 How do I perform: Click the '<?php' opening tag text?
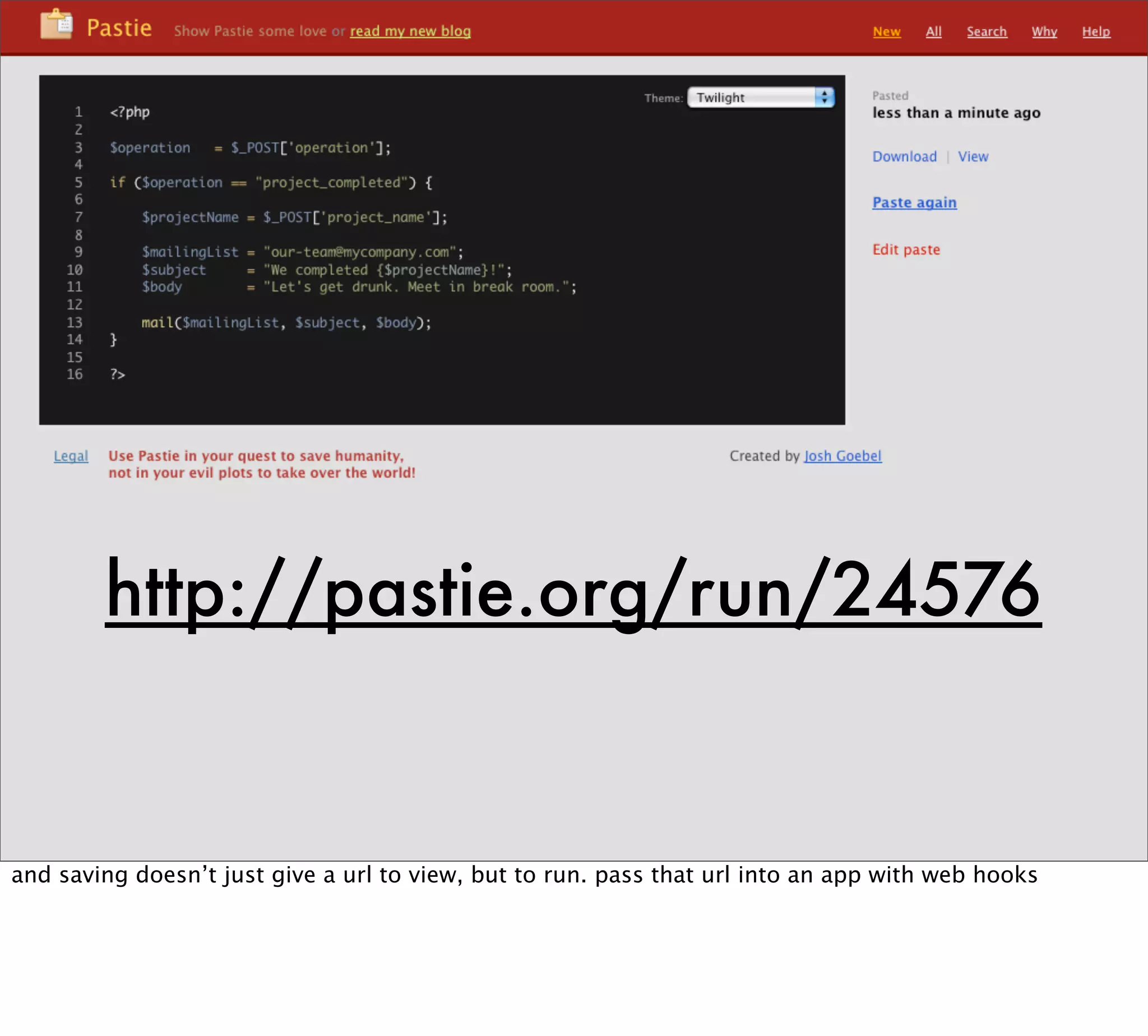click(130, 112)
